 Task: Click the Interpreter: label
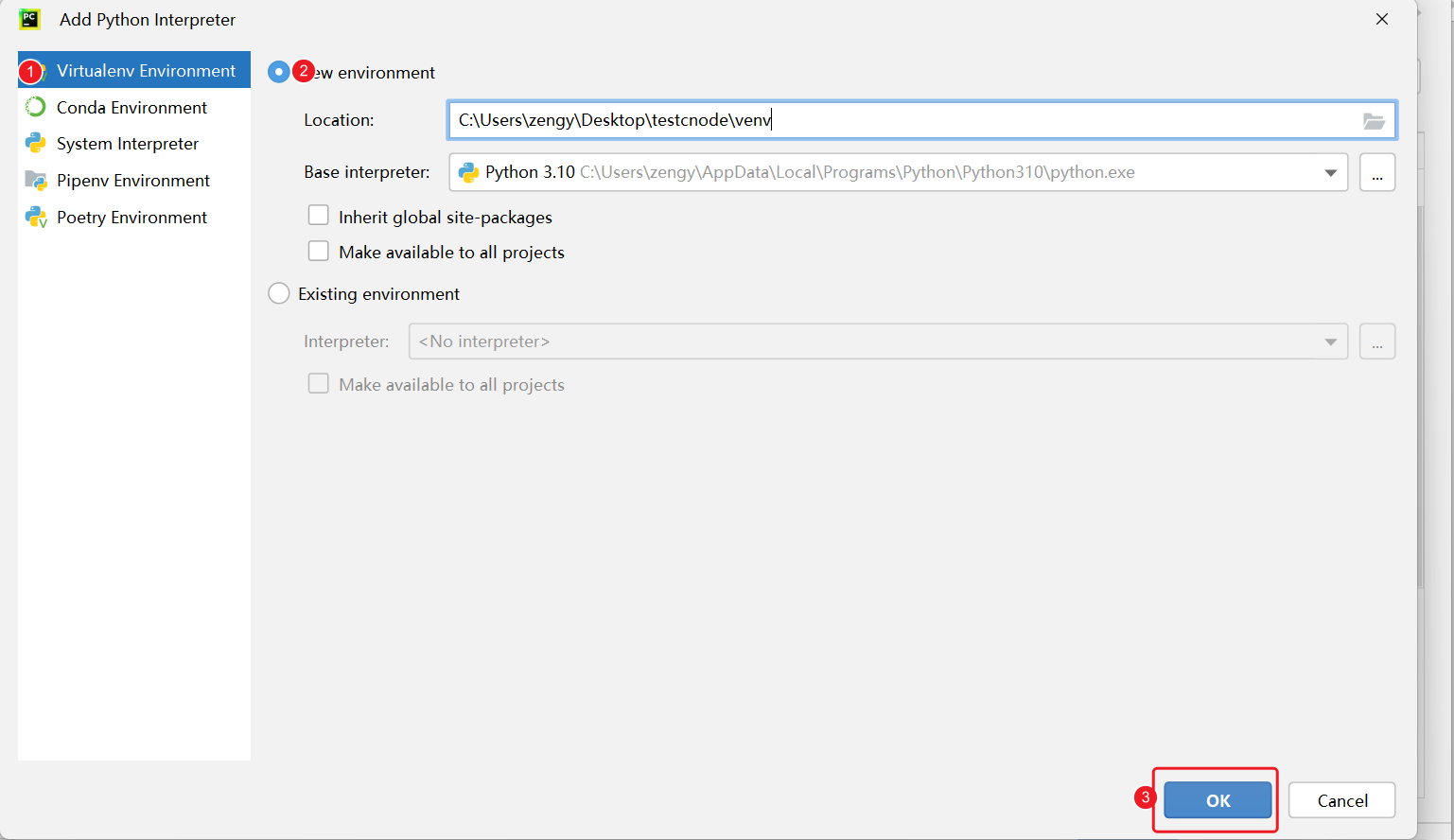[346, 341]
